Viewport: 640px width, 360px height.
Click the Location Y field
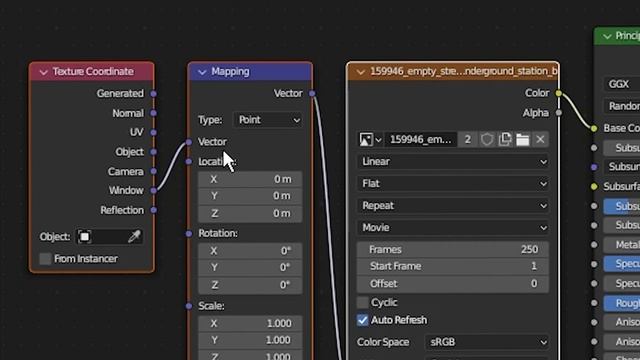point(250,196)
